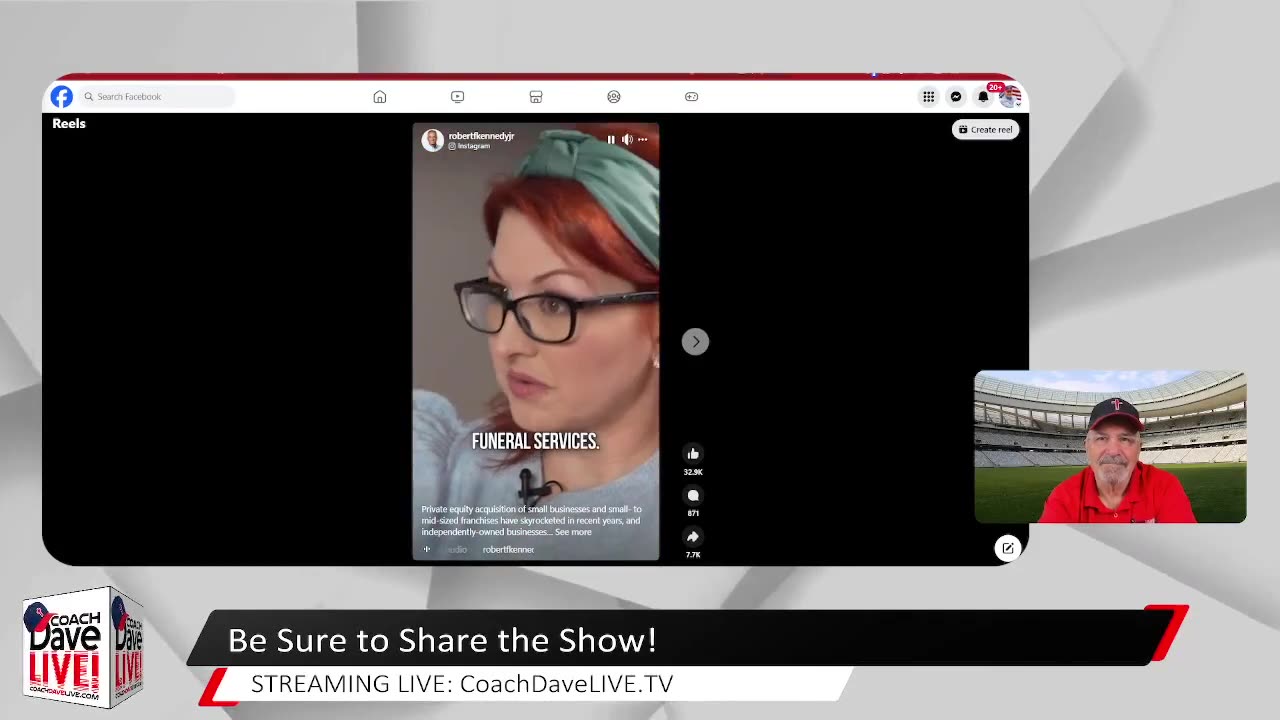Click the reel caption text about private equity
The width and height of the screenshot is (1280, 720).
pos(531,520)
